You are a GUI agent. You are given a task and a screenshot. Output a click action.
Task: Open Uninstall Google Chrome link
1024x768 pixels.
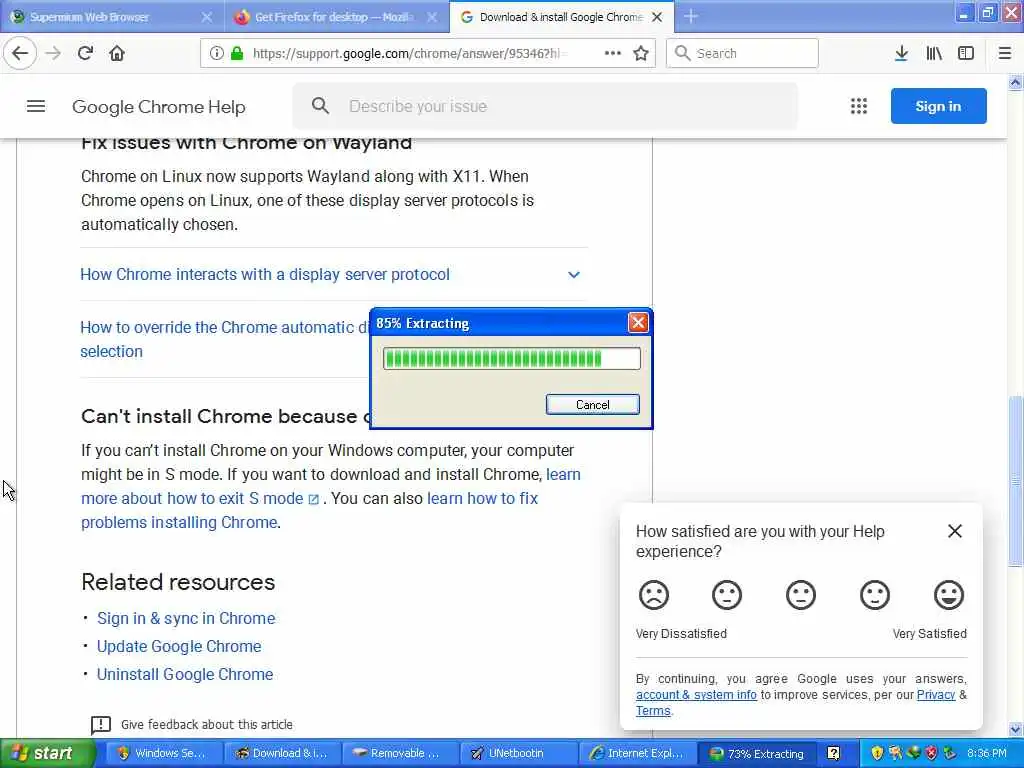point(185,675)
